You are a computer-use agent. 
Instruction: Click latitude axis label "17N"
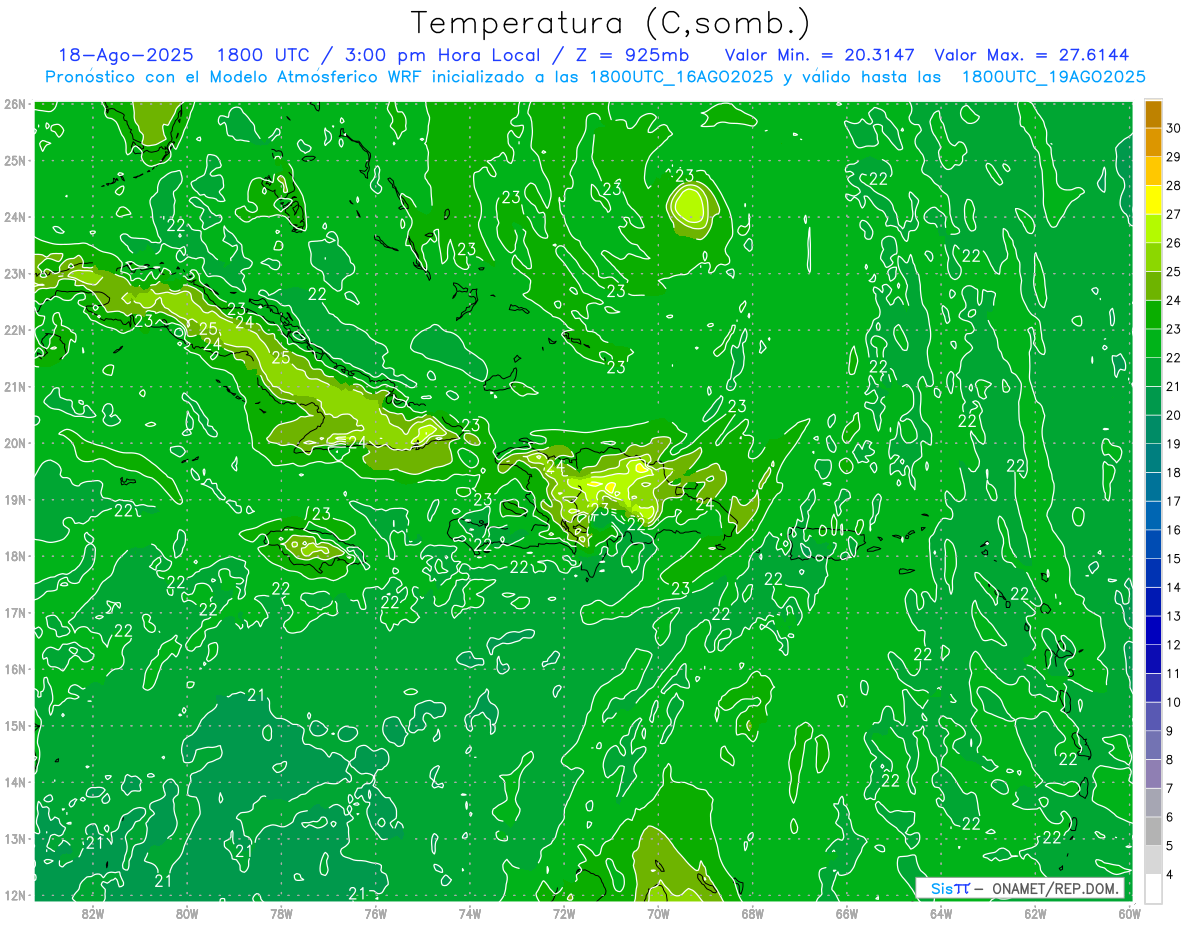[x=15, y=613]
